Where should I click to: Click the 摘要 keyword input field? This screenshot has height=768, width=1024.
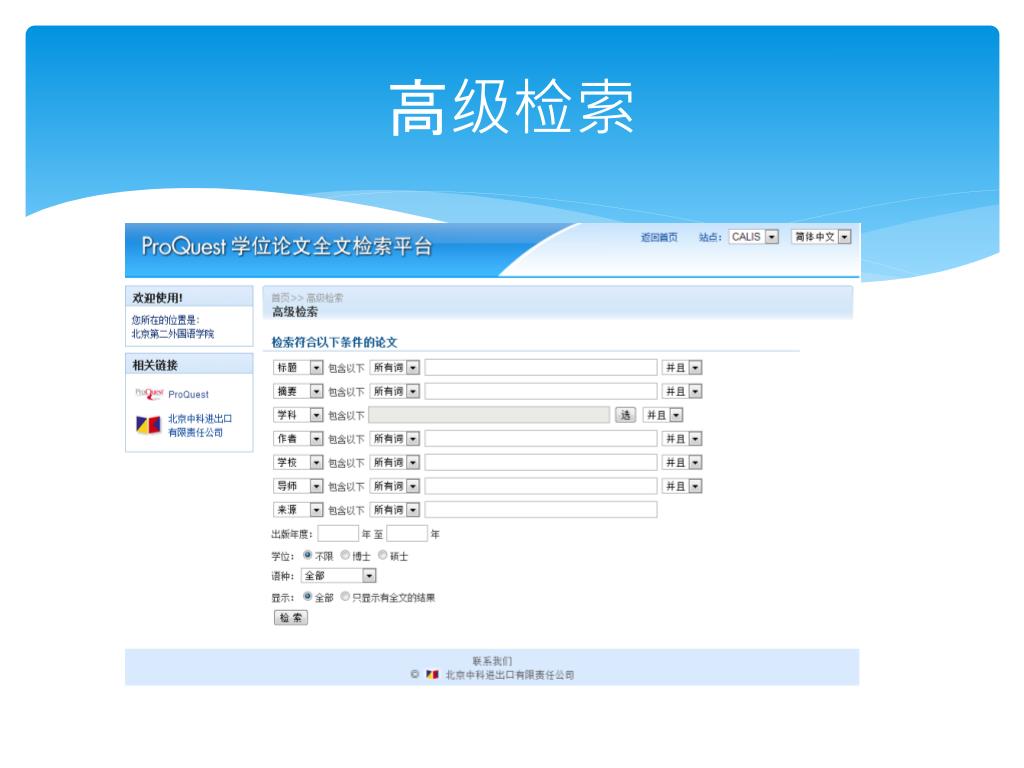pyautogui.click(x=541, y=391)
